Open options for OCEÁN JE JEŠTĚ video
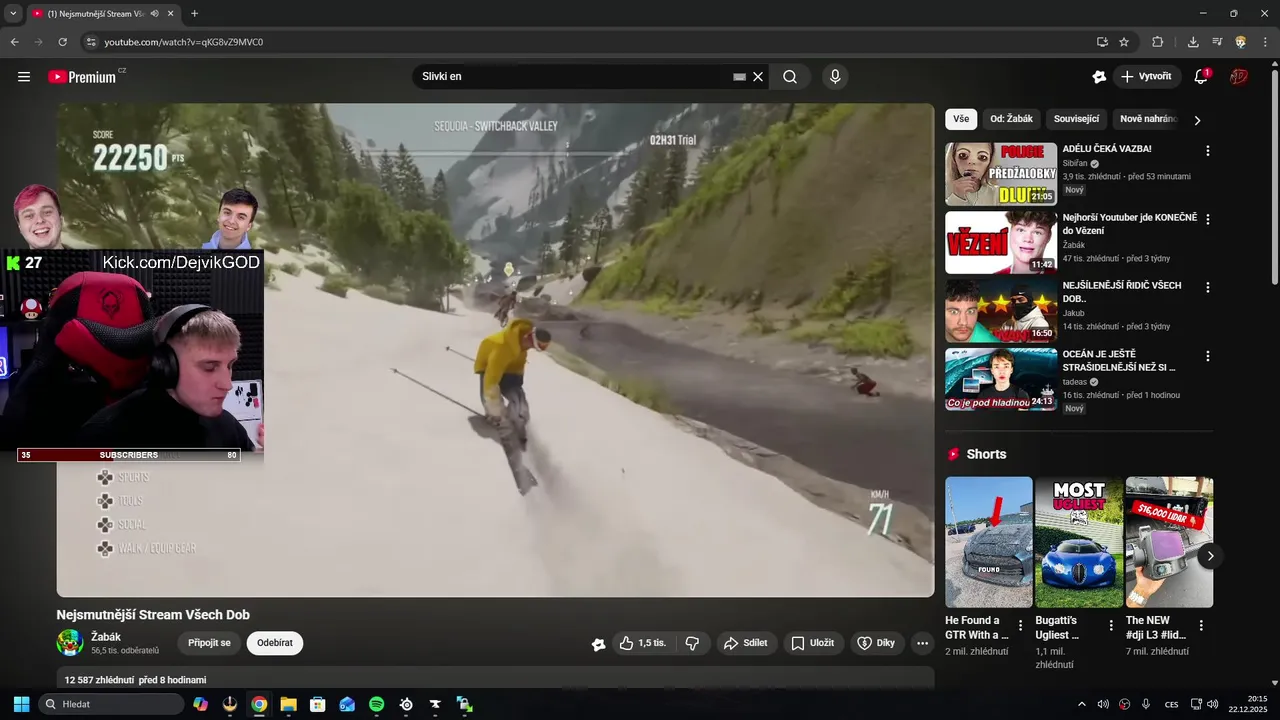This screenshot has height=720, width=1280. point(1207,356)
